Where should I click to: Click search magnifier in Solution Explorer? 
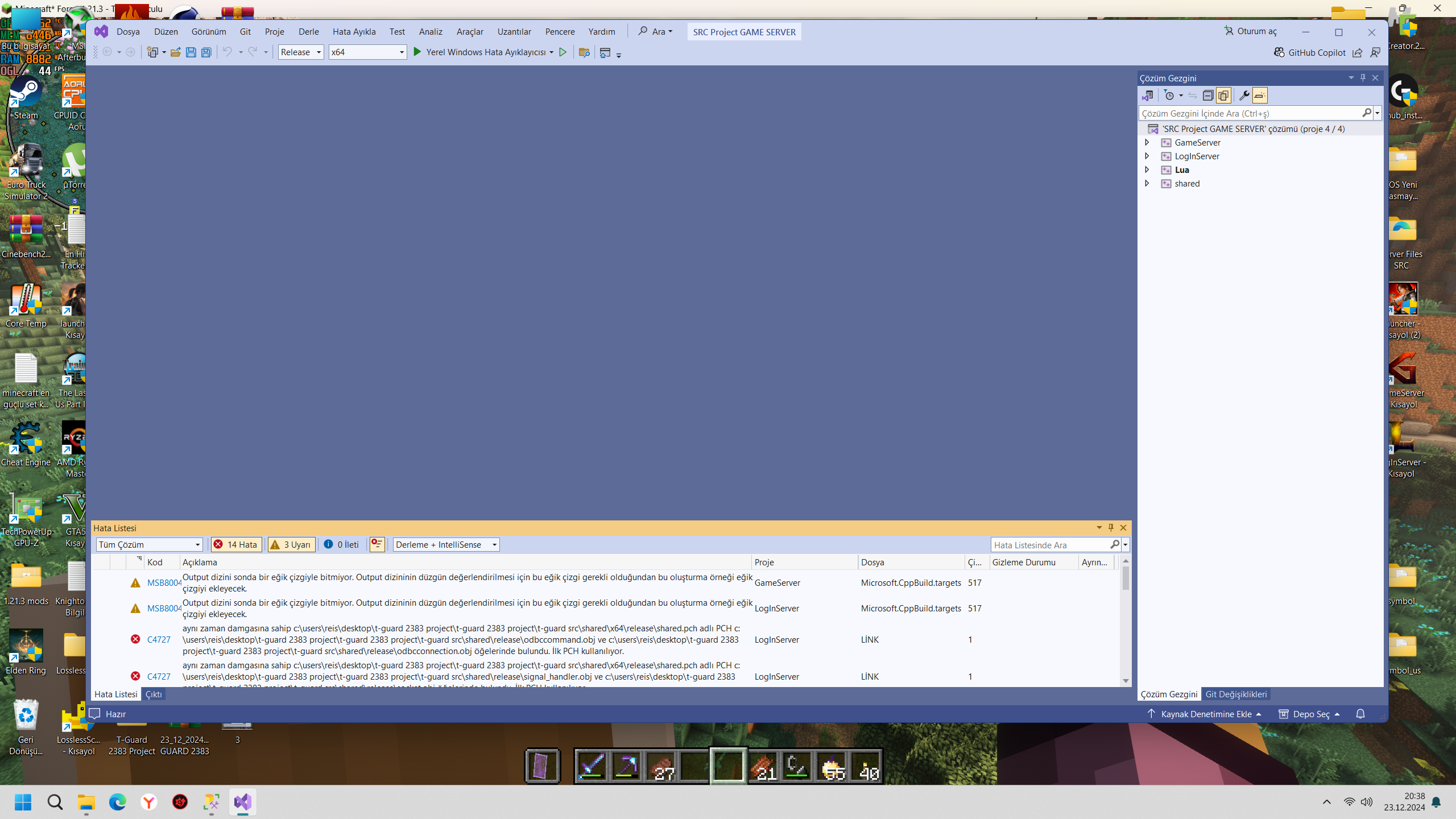(1367, 113)
